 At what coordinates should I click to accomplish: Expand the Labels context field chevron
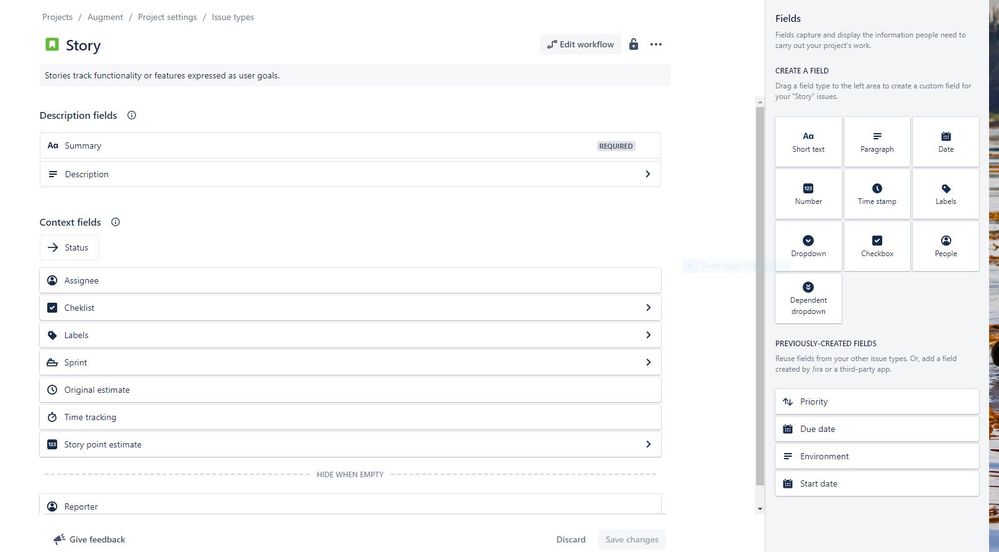(648, 335)
